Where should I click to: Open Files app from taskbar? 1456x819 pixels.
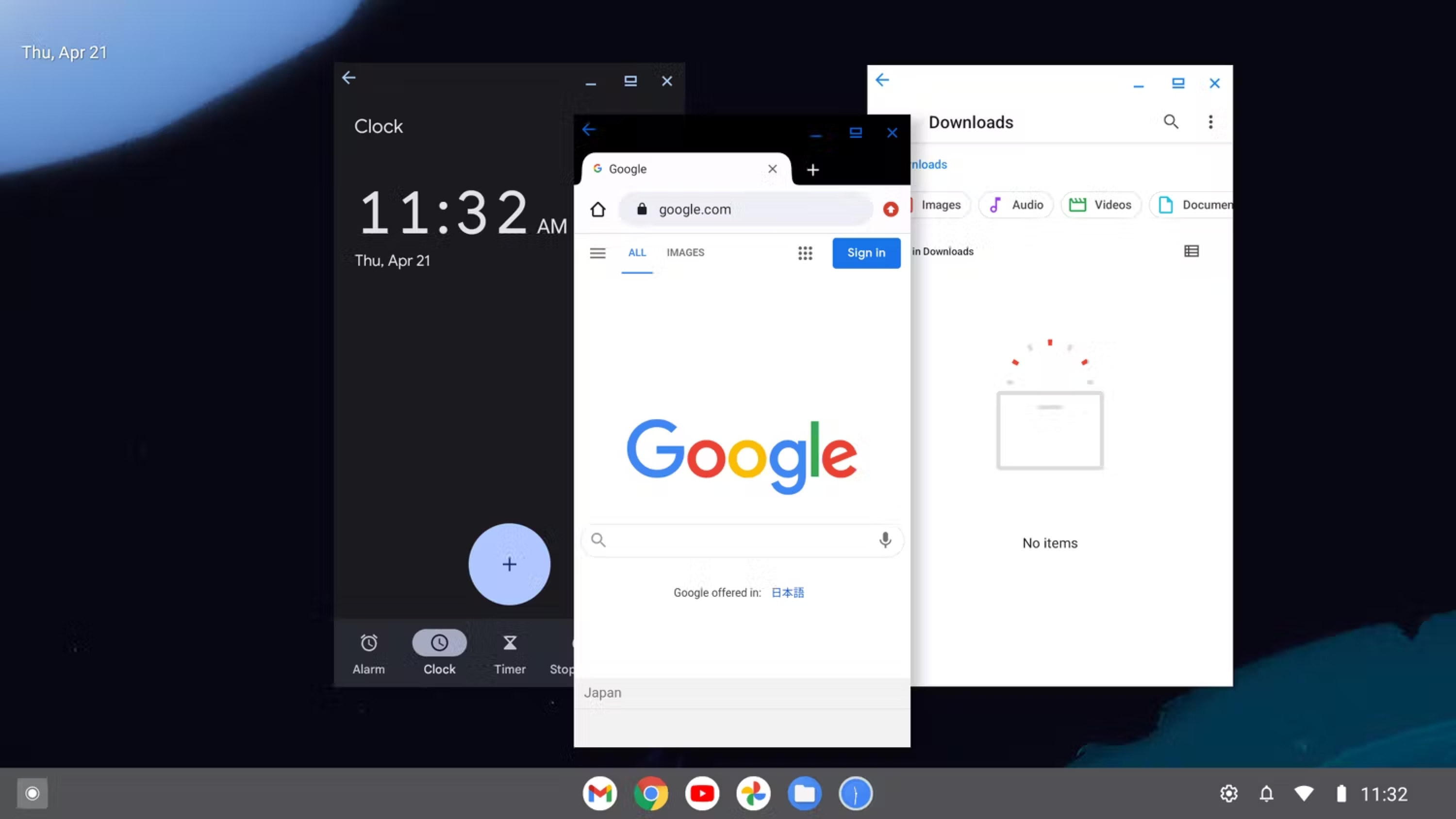[x=804, y=793]
